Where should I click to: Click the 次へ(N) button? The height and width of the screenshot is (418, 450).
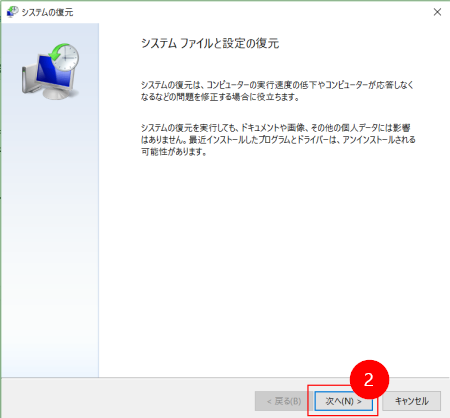344,401
